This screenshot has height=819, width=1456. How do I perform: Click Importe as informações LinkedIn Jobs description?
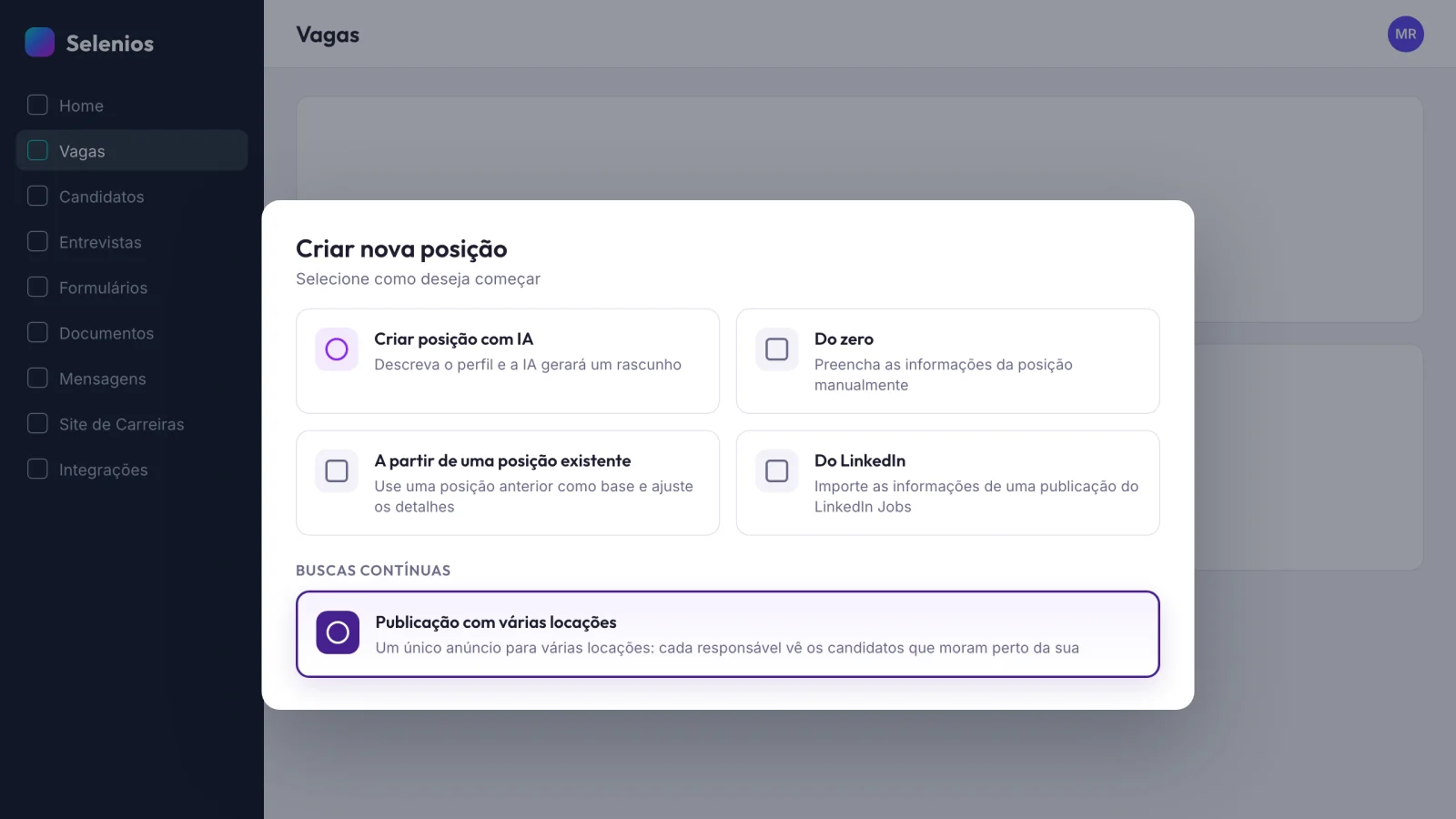[976, 496]
